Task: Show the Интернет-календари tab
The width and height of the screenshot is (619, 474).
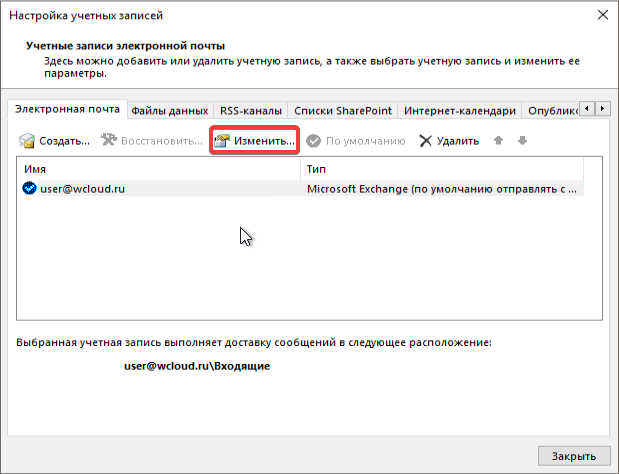Action: pyautogui.click(x=459, y=111)
